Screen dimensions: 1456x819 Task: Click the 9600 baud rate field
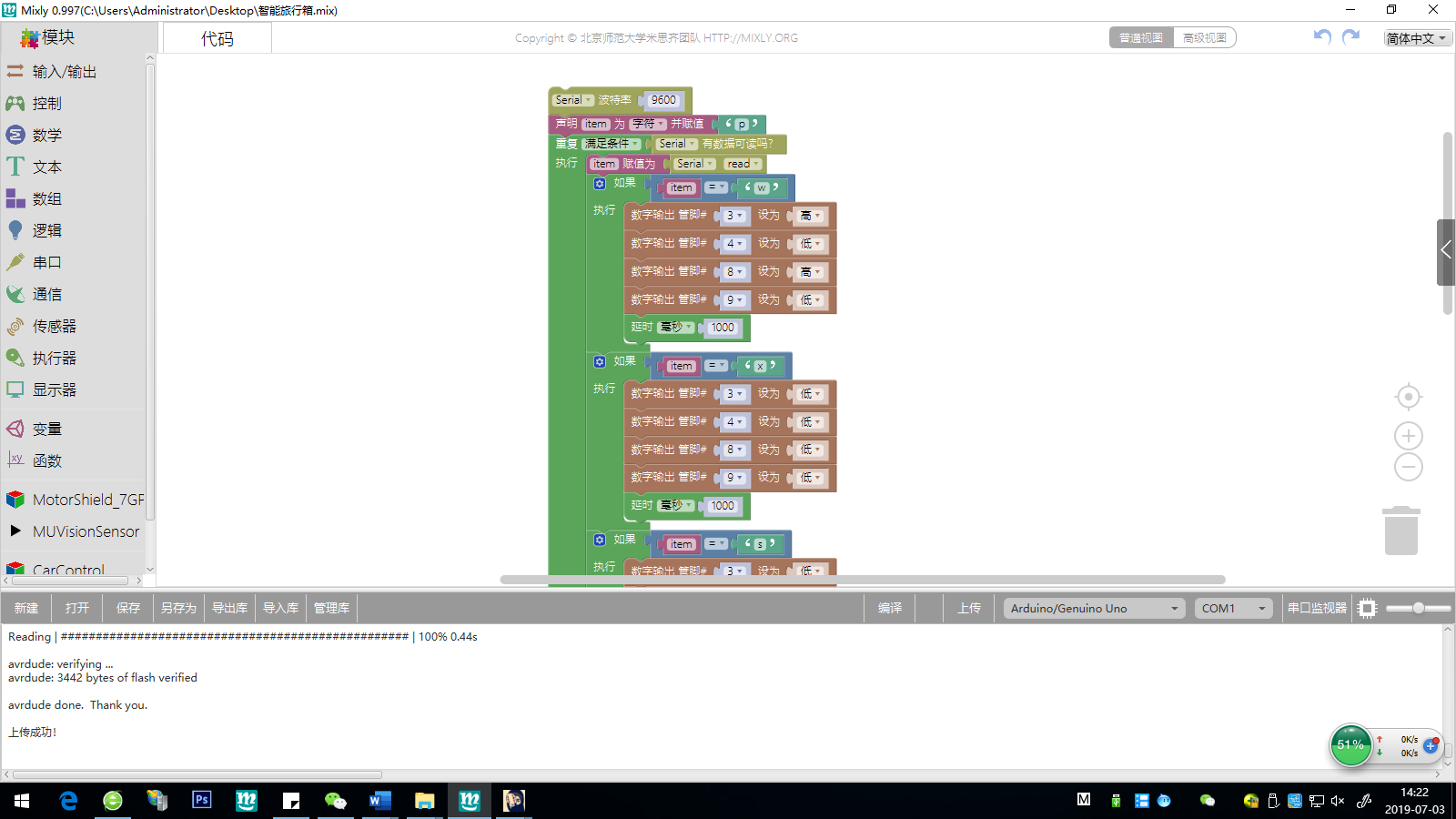tap(663, 100)
